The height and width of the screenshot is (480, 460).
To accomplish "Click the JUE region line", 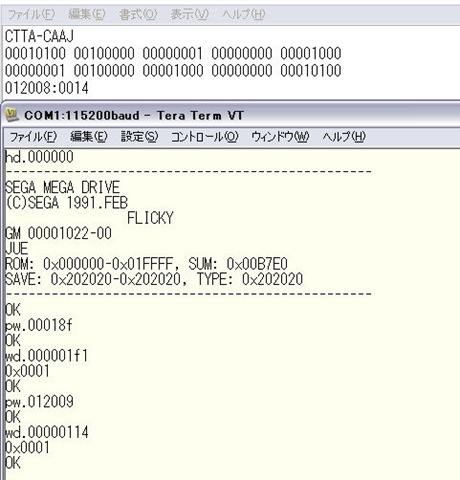I will click(x=16, y=249).
